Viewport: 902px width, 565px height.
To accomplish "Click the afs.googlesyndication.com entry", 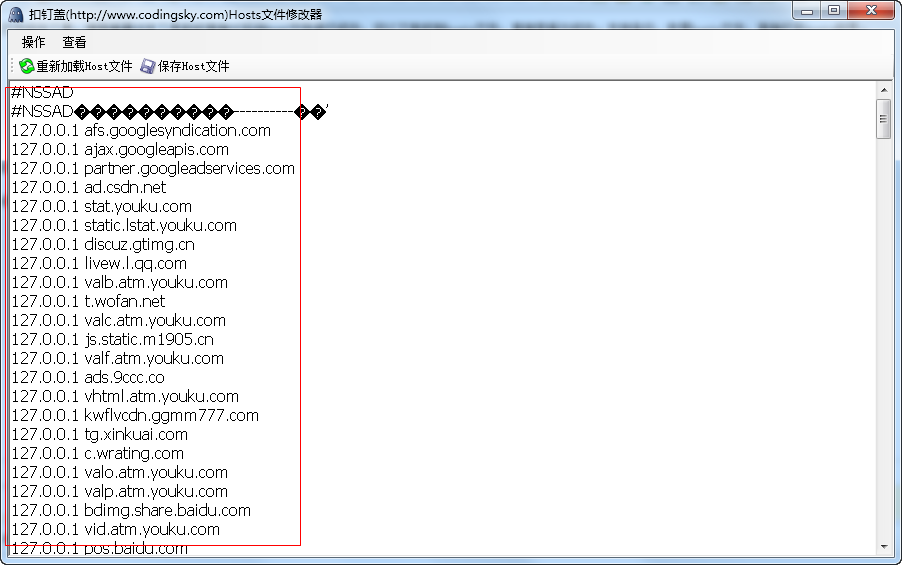I will coord(141,131).
